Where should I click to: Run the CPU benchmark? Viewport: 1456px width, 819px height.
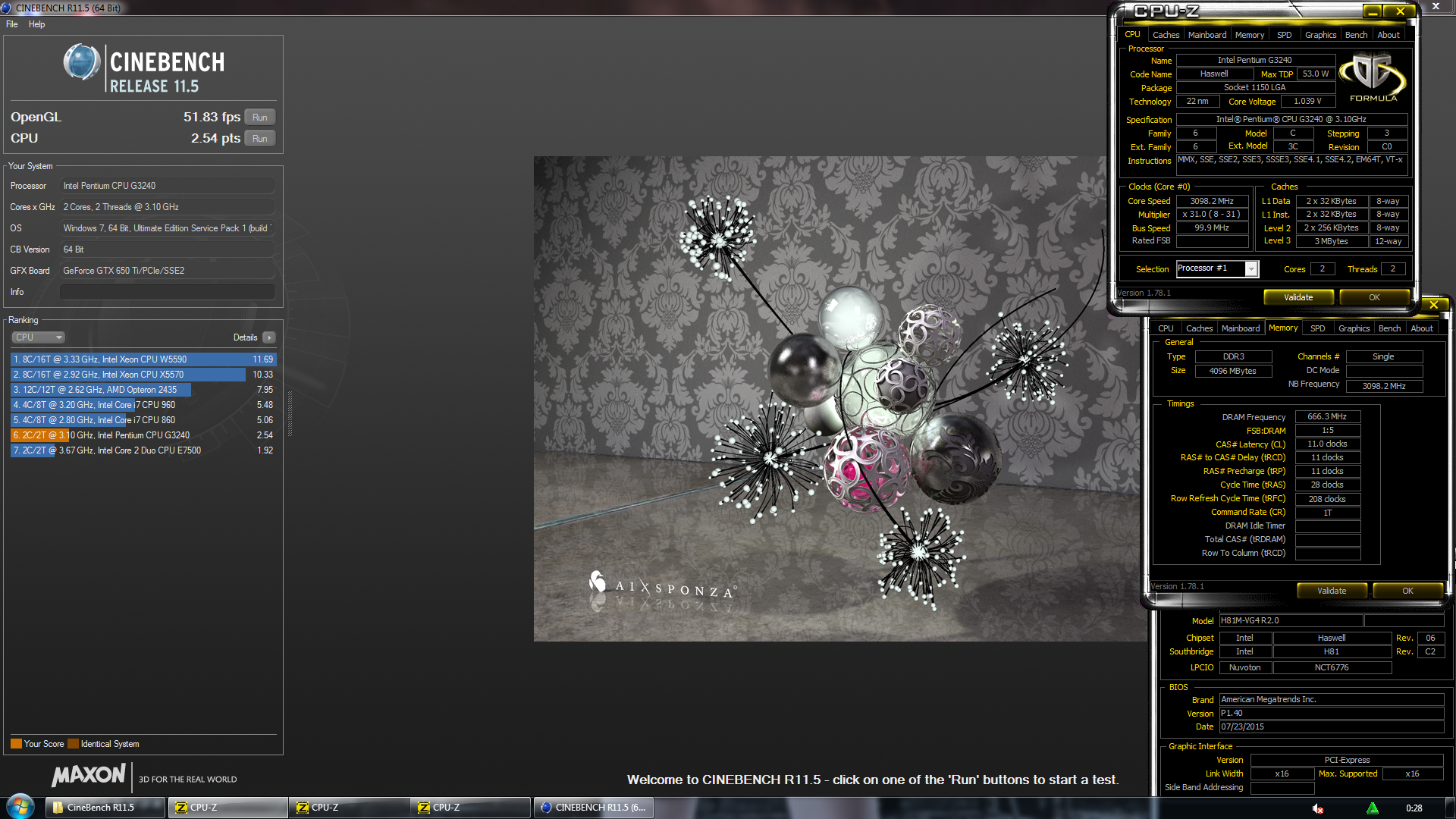[x=260, y=139]
